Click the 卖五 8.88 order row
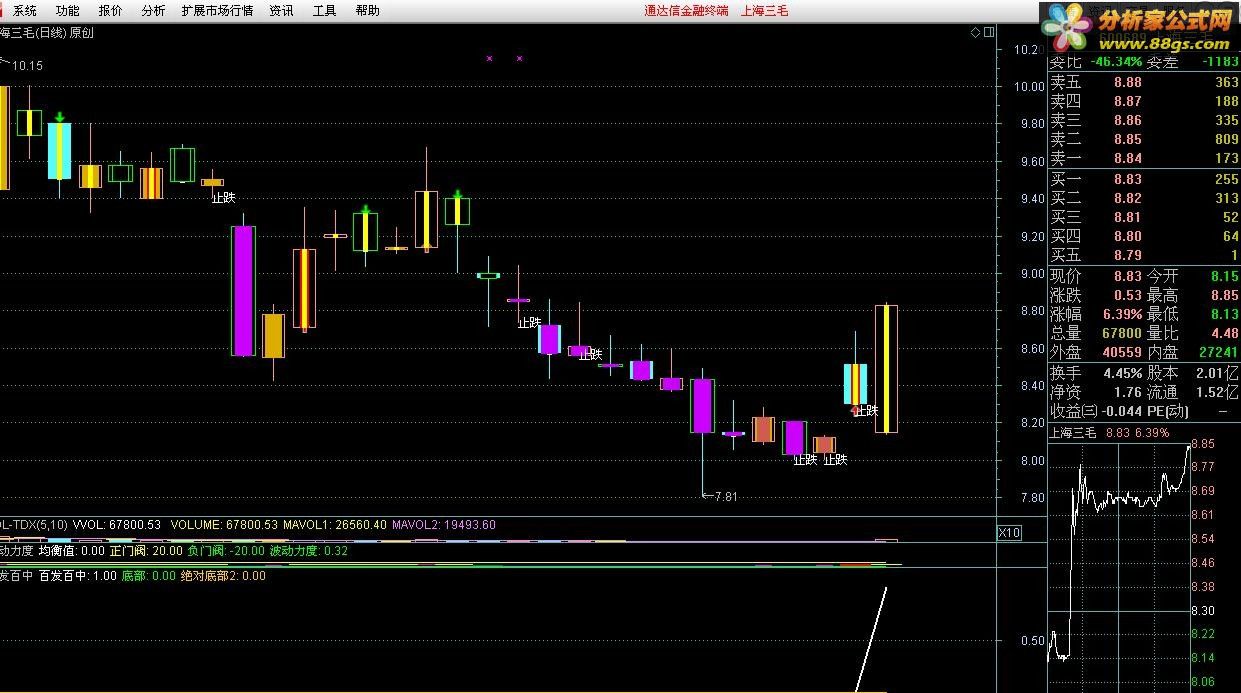This screenshot has width=1241, height=693. point(1144,83)
